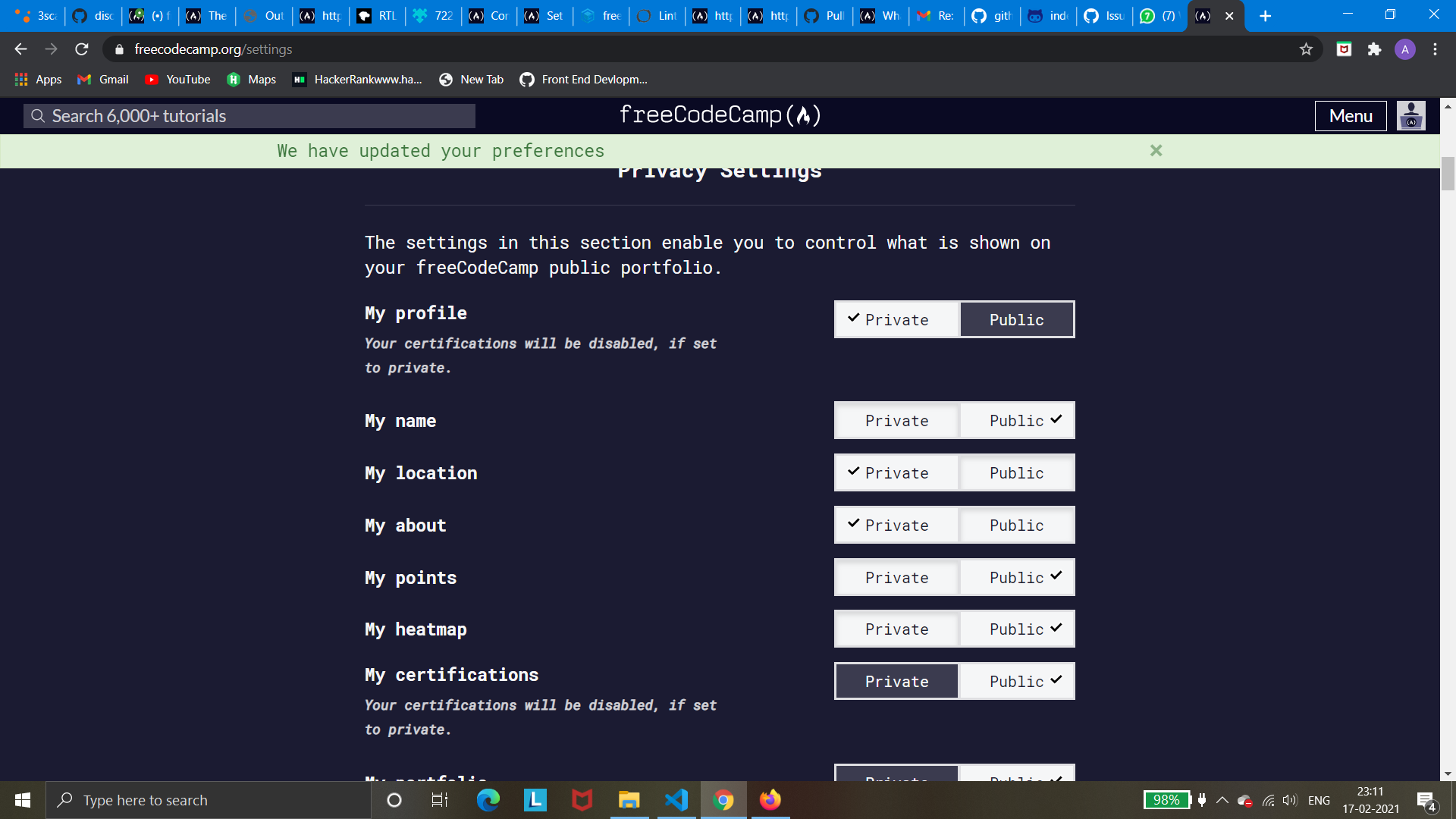The height and width of the screenshot is (819, 1456).
Task: Make My certifications Public
Action: pyautogui.click(x=1016, y=681)
